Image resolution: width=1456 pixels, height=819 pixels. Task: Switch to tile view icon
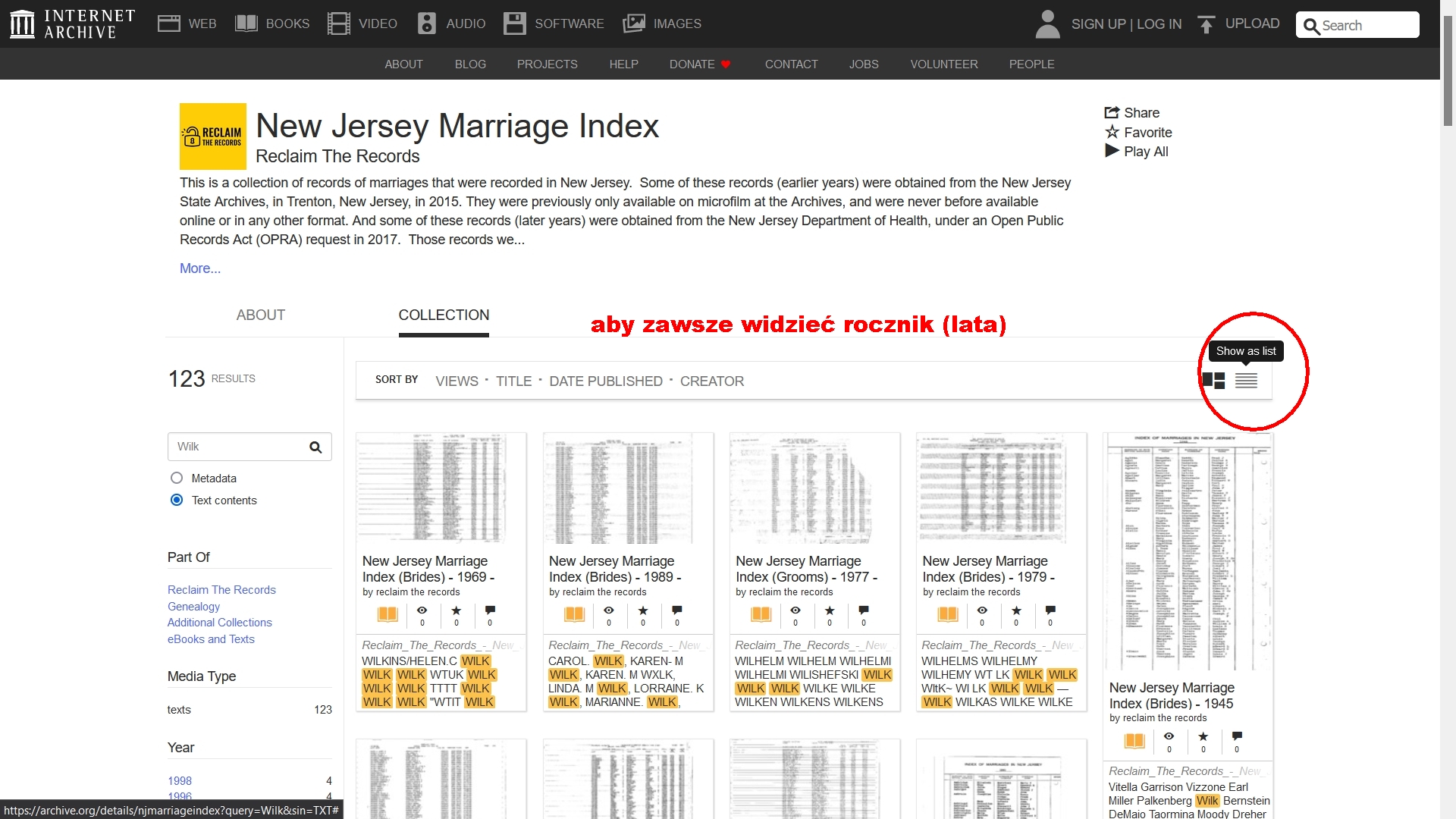[1213, 381]
